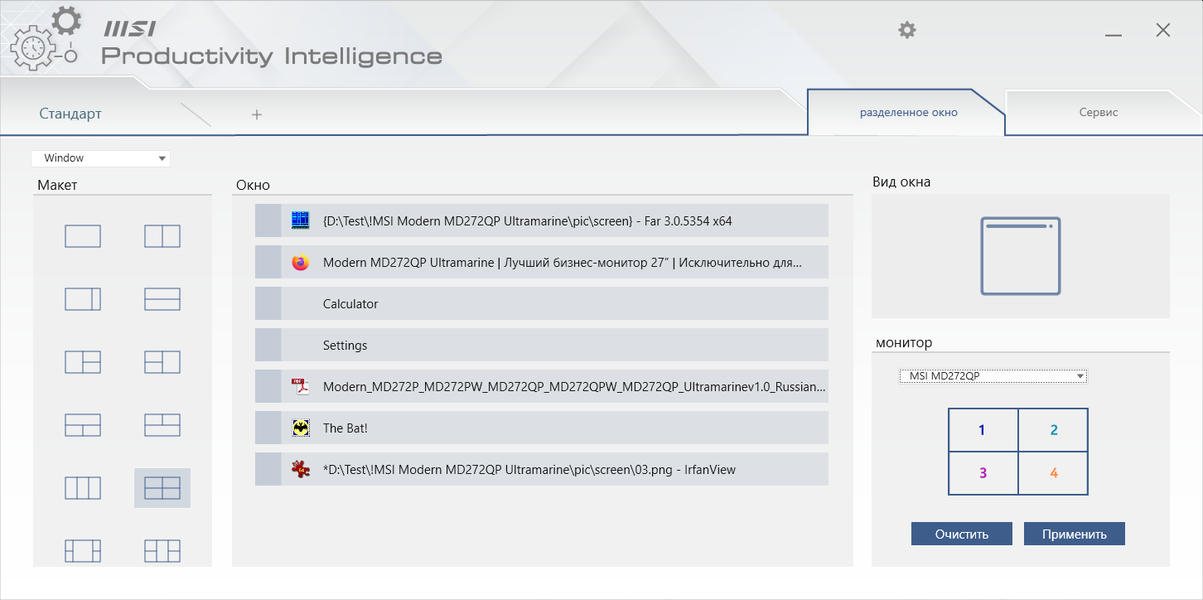Tick the selection box beside Calculator

click(x=268, y=304)
